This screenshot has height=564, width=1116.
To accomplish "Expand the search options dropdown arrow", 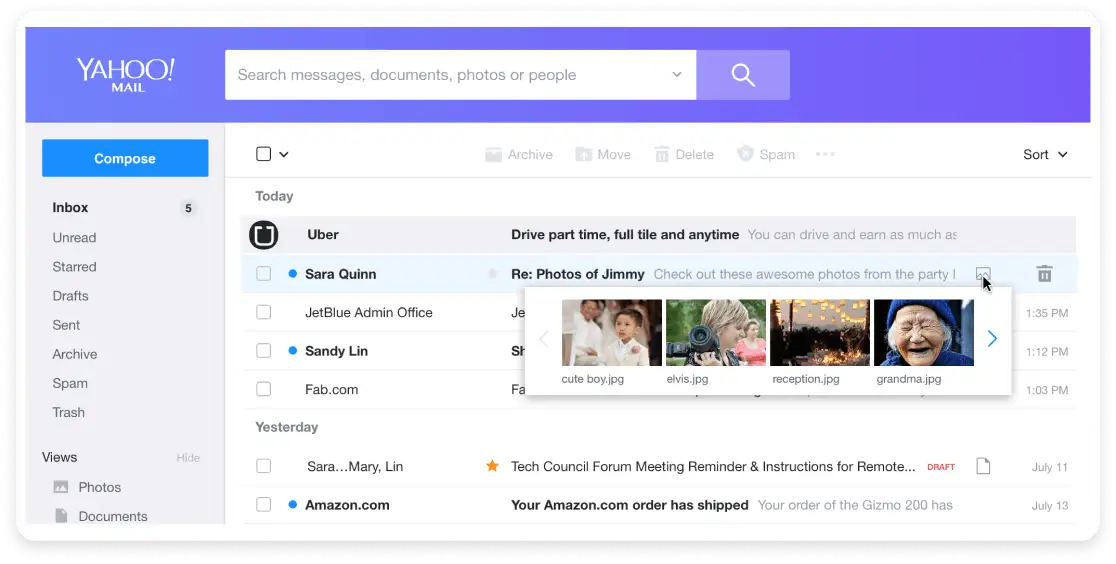I will [677, 75].
